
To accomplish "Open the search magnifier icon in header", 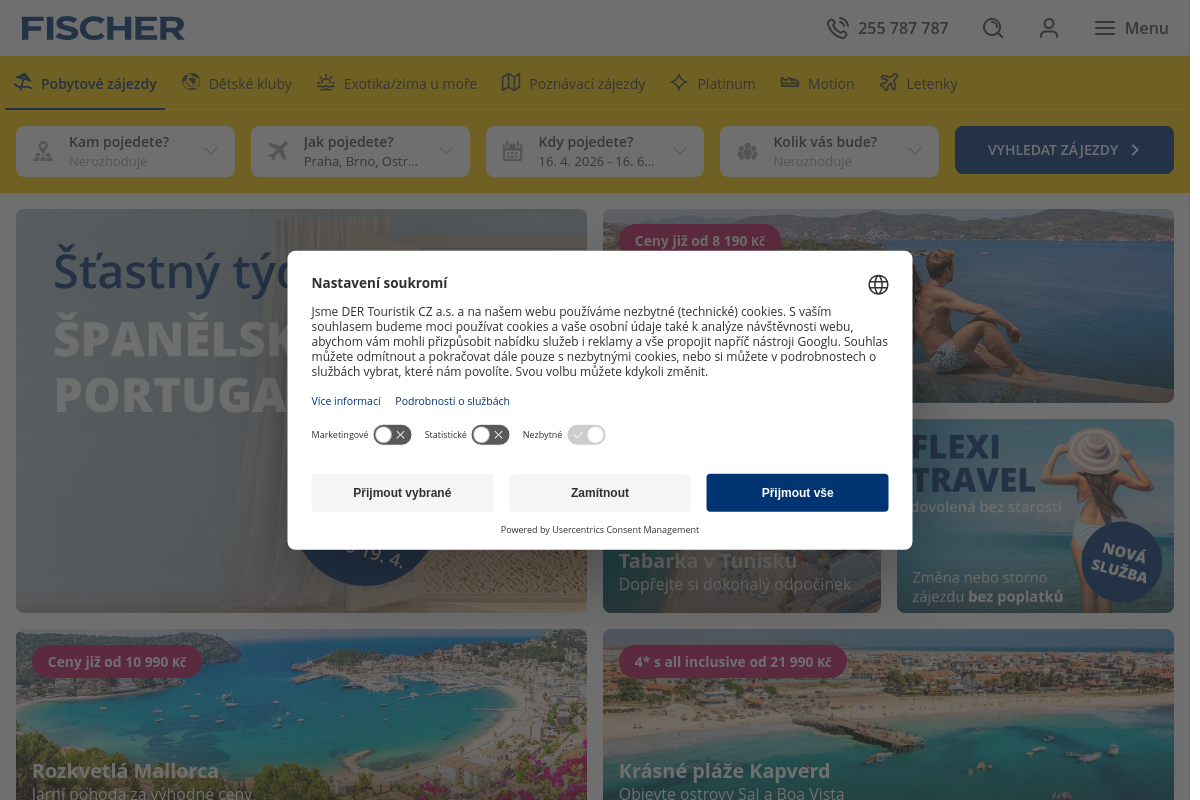I will pyautogui.click(x=992, y=28).
